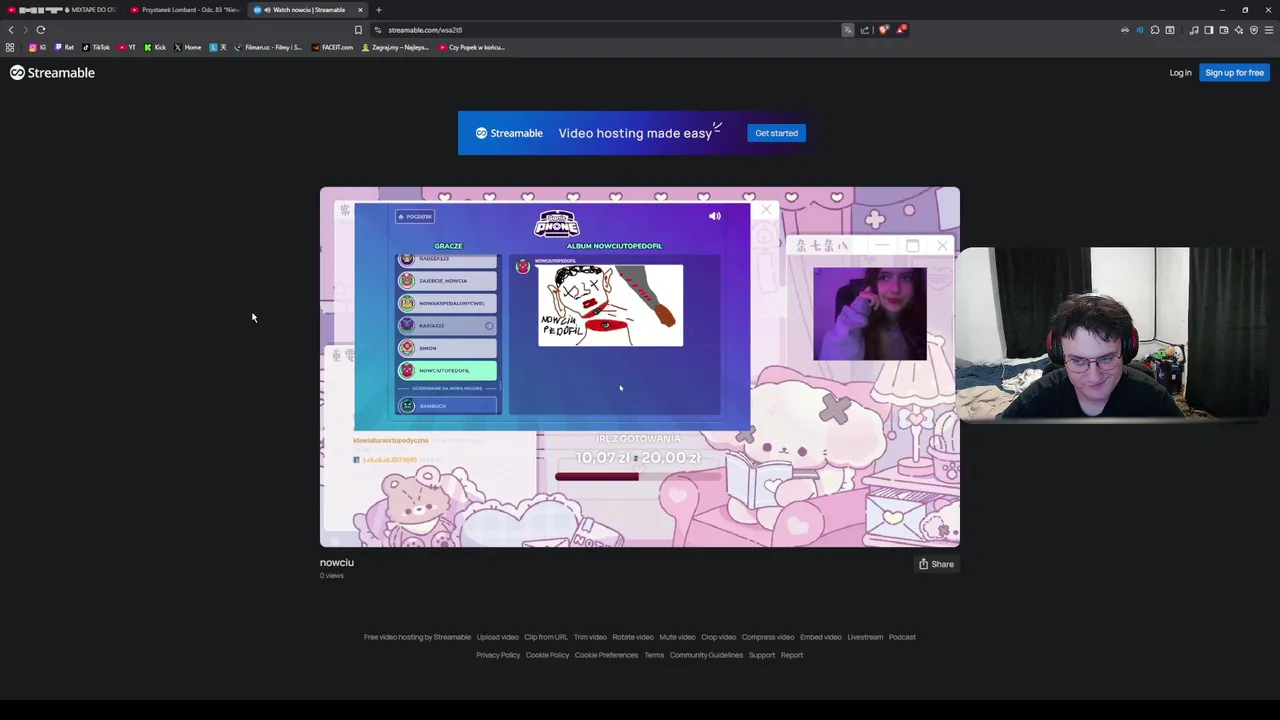The height and width of the screenshot is (720, 1280).
Task: Open Terms footer link
Action: point(654,655)
